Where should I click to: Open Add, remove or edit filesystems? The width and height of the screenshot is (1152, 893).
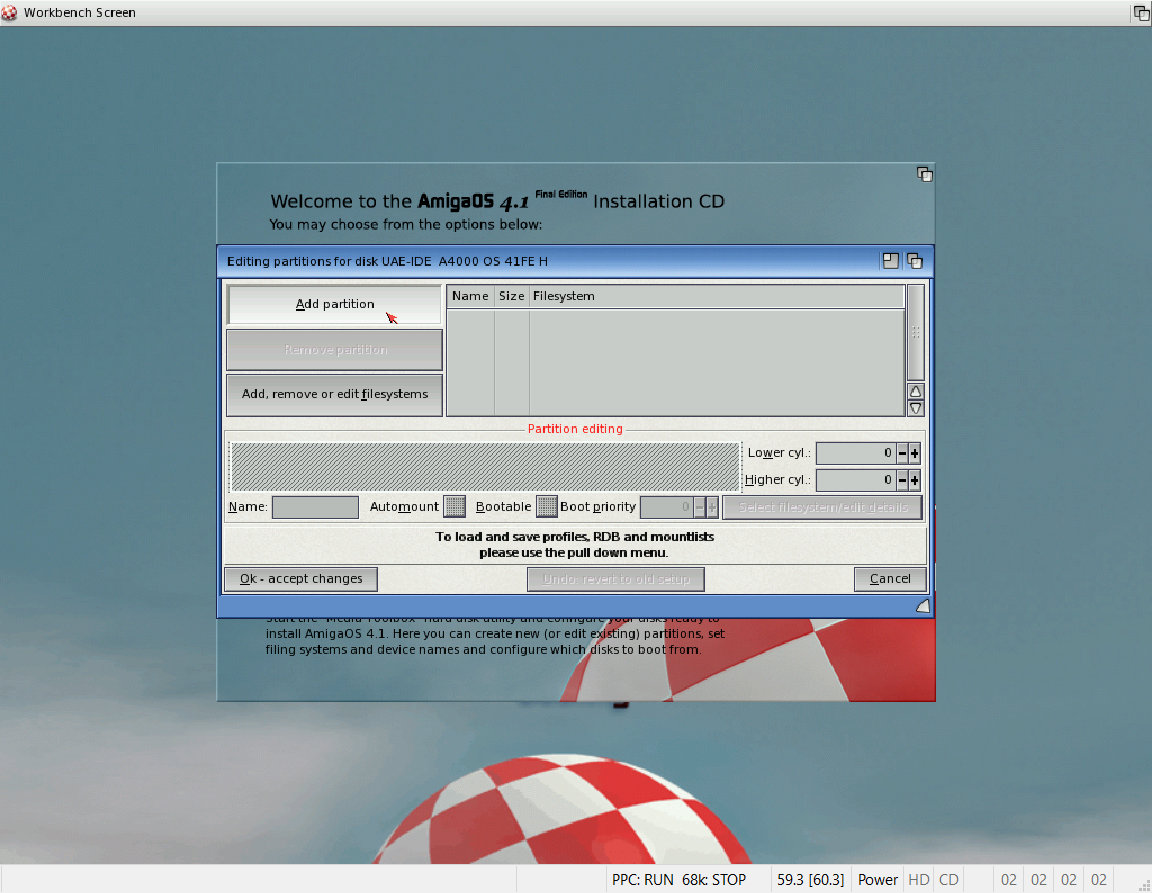(x=334, y=395)
